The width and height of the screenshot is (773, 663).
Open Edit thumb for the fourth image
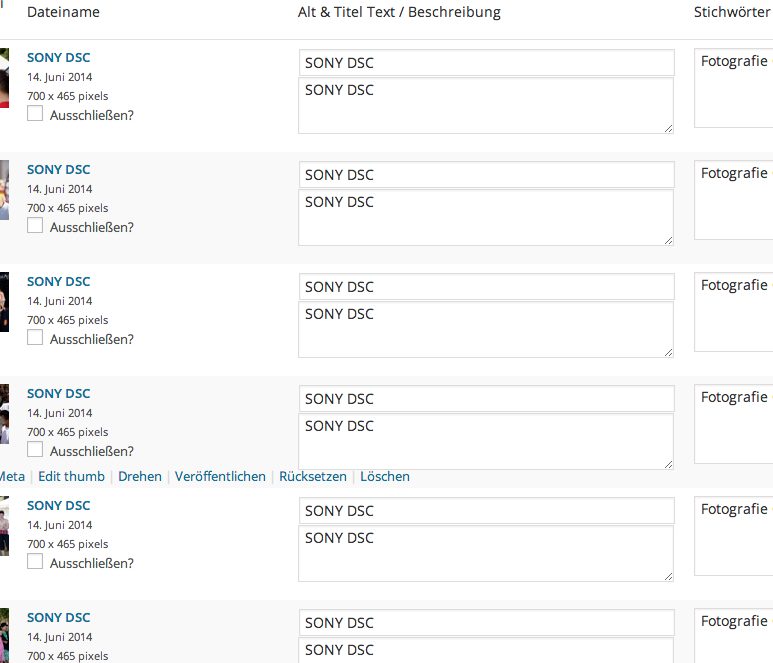71,477
